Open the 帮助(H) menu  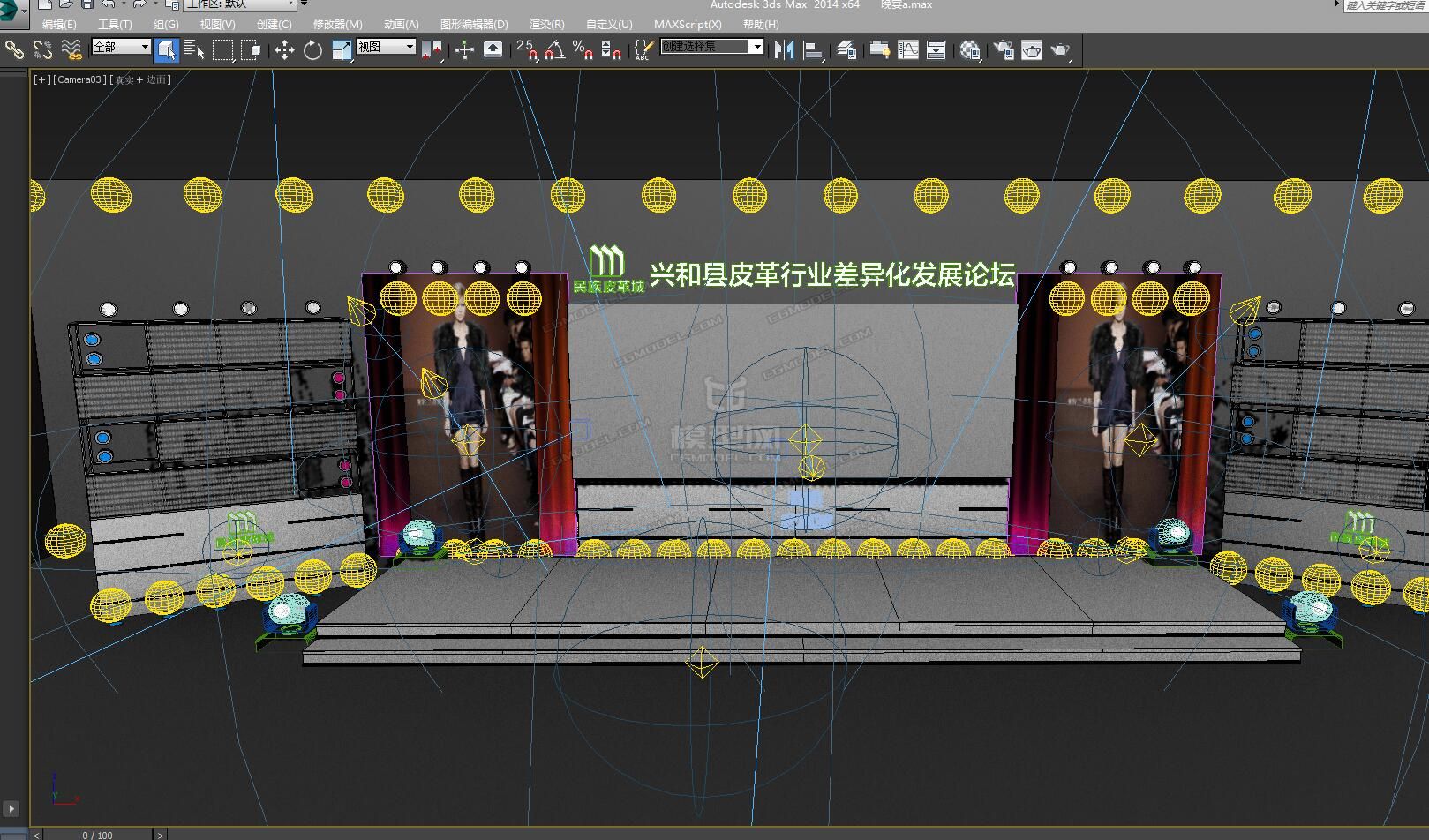pyautogui.click(x=761, y=25)
